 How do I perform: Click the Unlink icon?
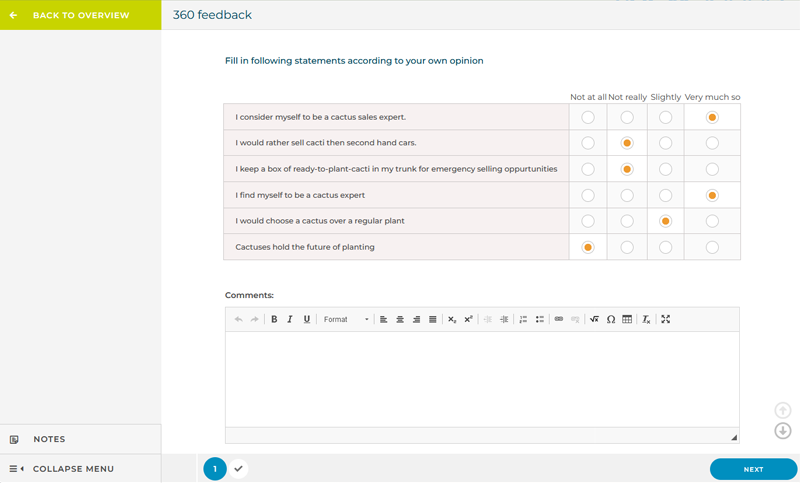coord(575,319)
